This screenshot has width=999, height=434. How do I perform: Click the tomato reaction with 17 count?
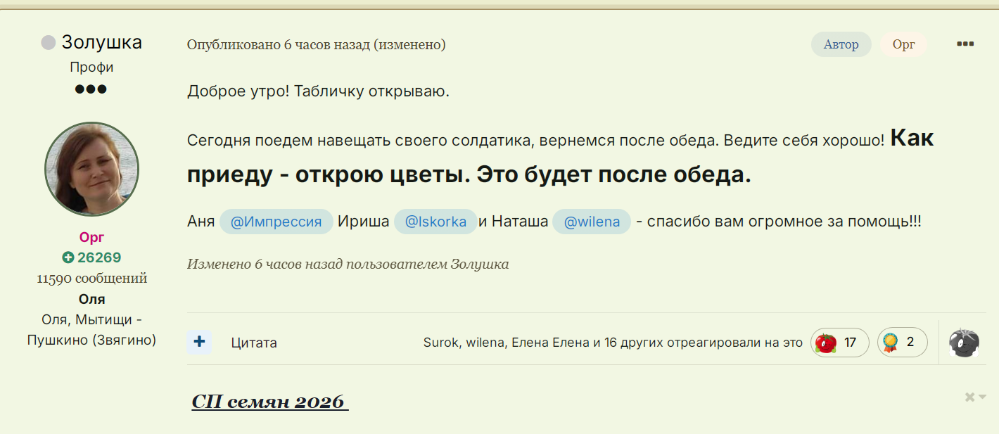(x=839, y=342)
